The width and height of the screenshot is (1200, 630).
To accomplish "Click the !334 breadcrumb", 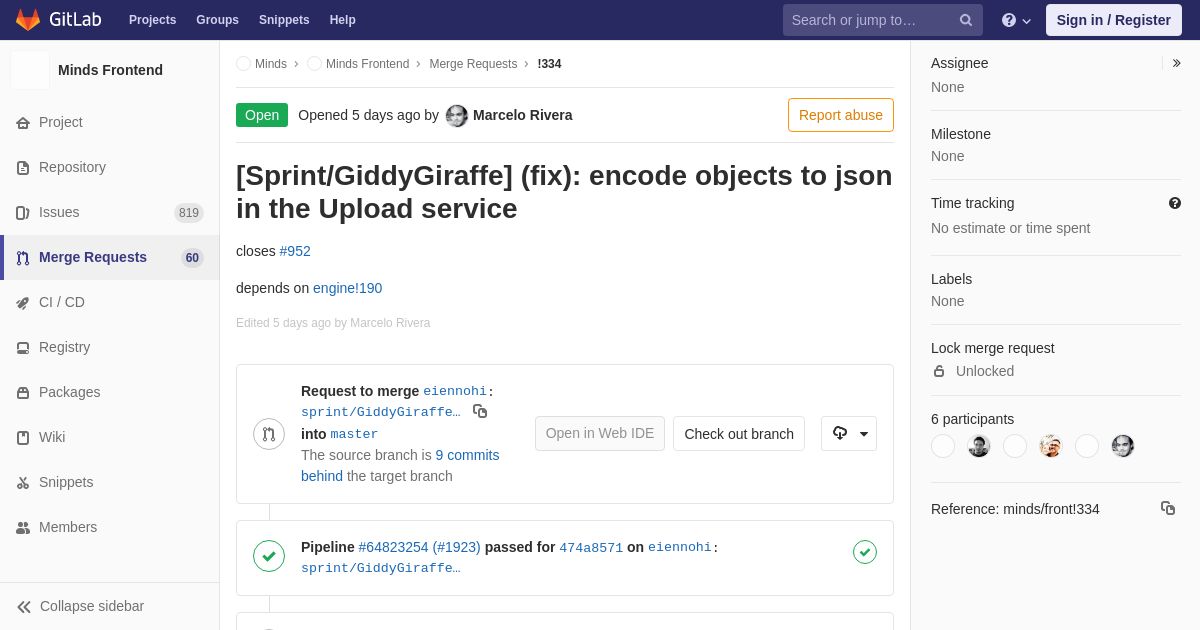I will (549, 64).
